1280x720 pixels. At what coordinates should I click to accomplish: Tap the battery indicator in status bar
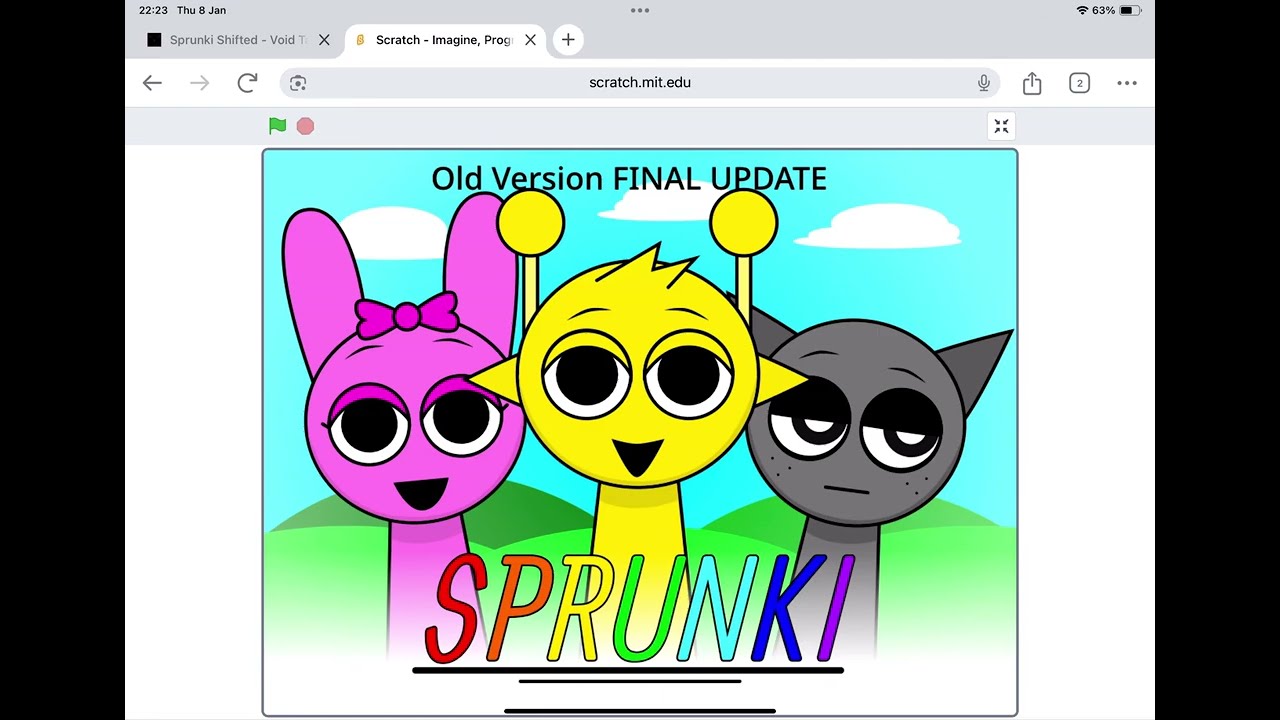pyautogui.click(x=1130, y=10)
